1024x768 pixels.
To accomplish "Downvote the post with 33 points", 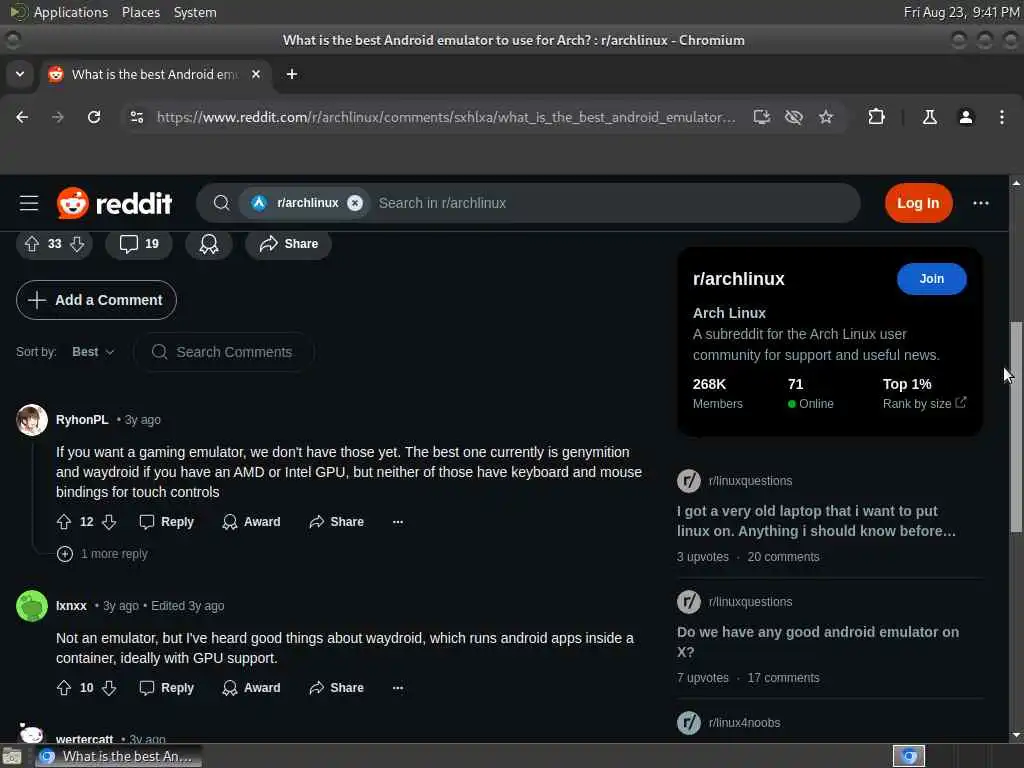I will tap(77, 244).
